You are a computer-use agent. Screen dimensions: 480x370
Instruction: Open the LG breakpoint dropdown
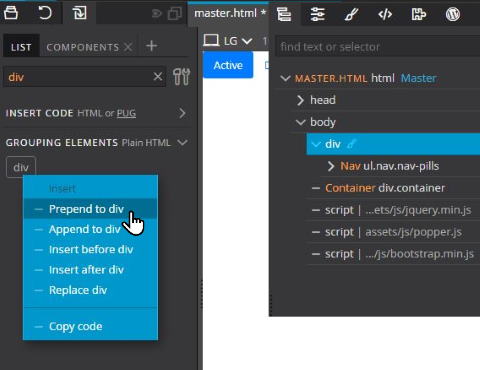[x=238, y=41]
